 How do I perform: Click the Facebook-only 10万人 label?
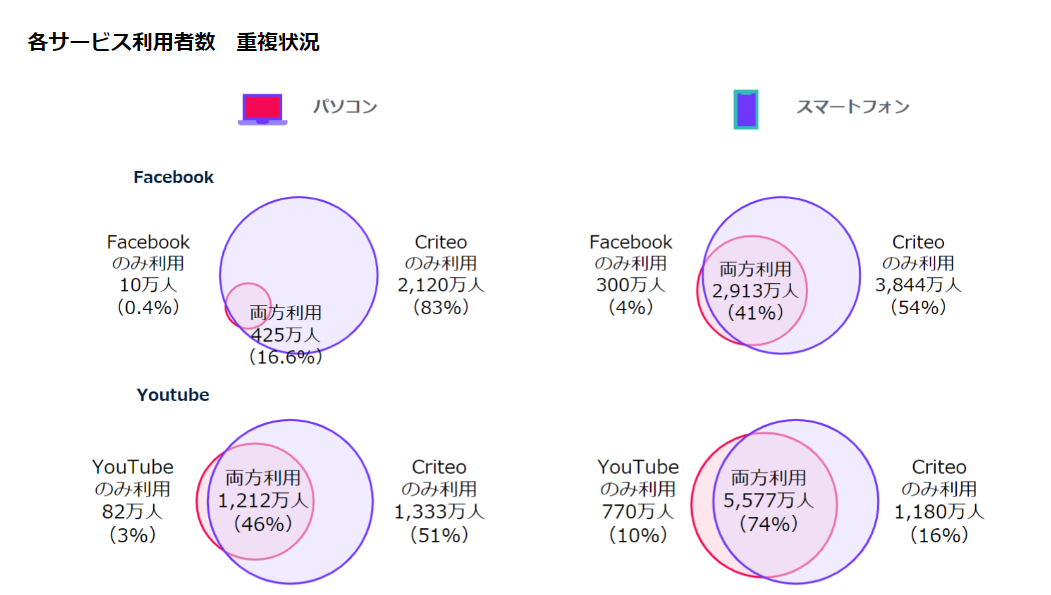tap(148, 285)
